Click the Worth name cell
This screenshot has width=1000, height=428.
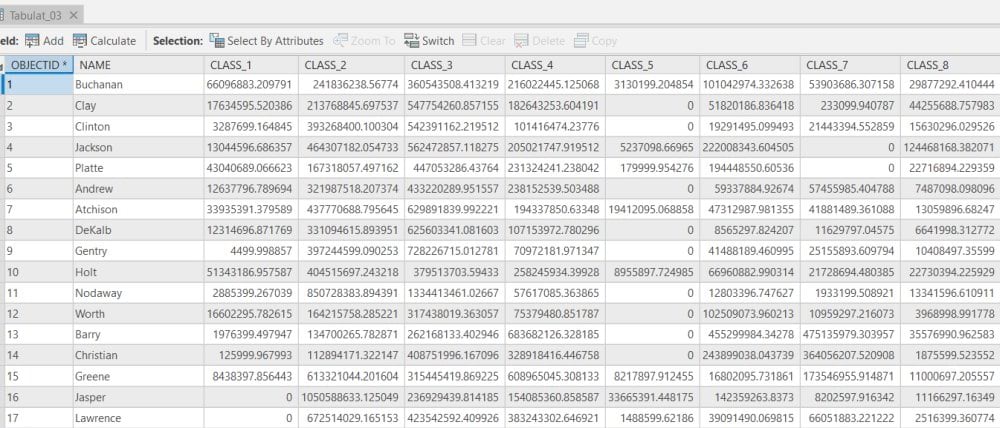[140, 314]
